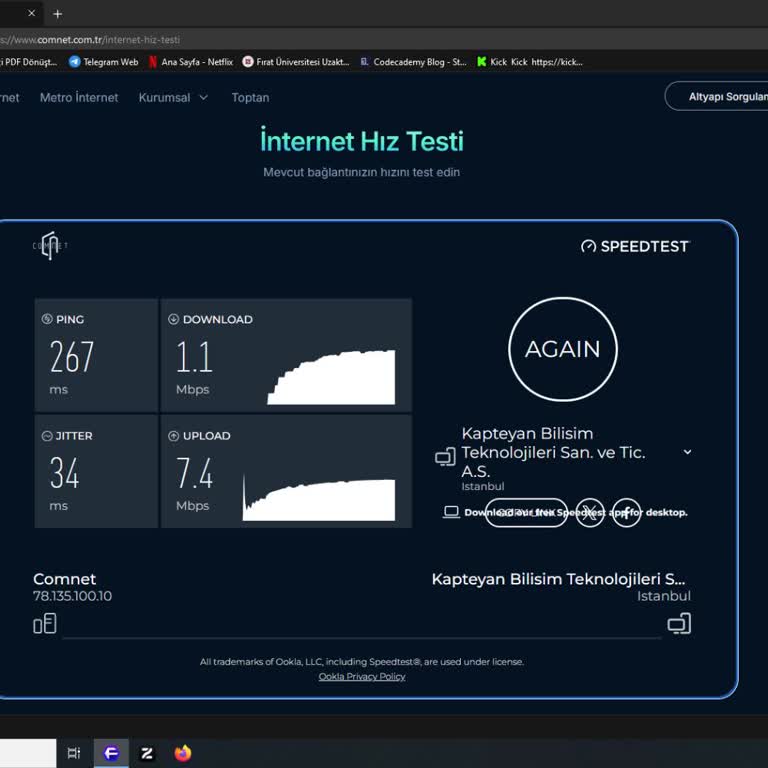Click the Altyapı Sorgulama button
Screen dimensions: 768x768
(x=717, y=96)
